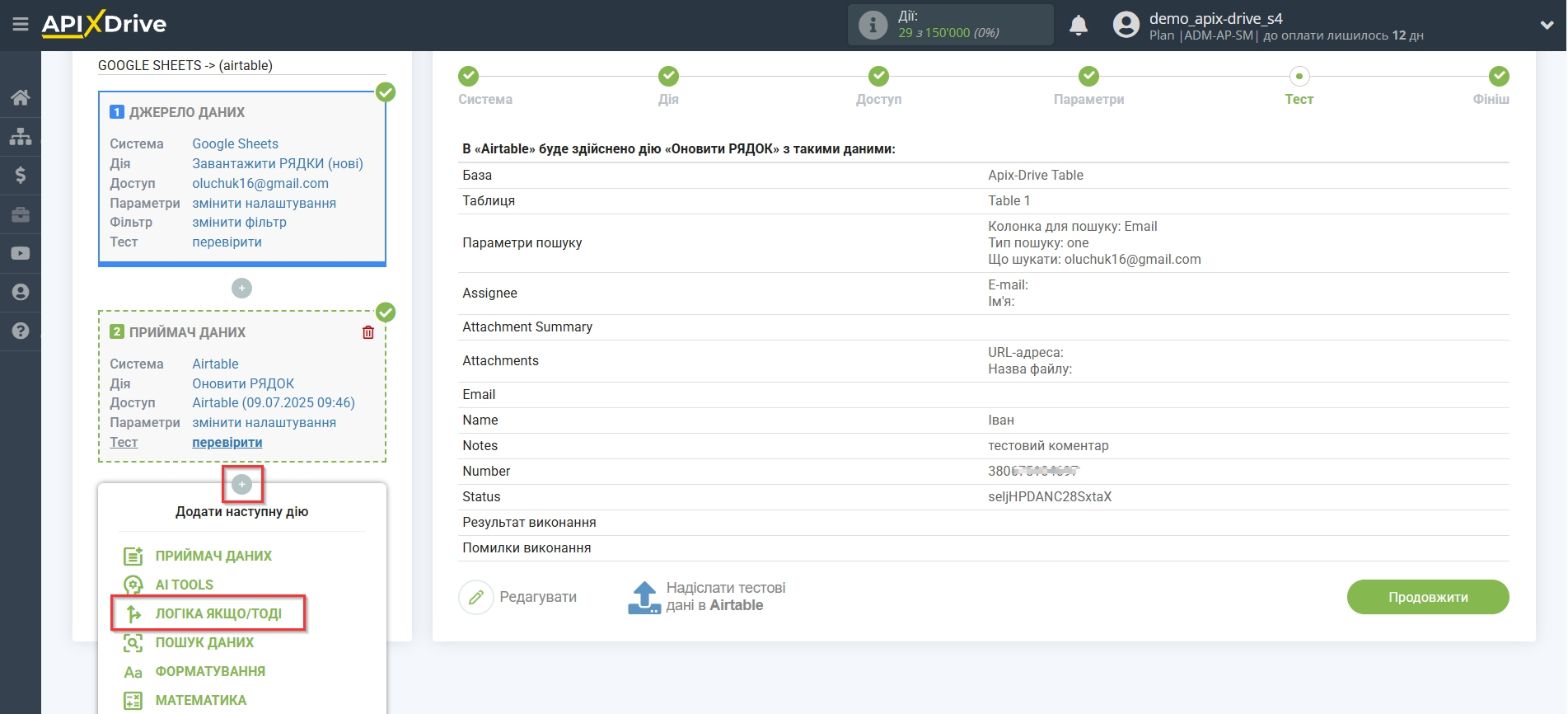Click the тестовий коментар Notes value

tap(1048, 446)
